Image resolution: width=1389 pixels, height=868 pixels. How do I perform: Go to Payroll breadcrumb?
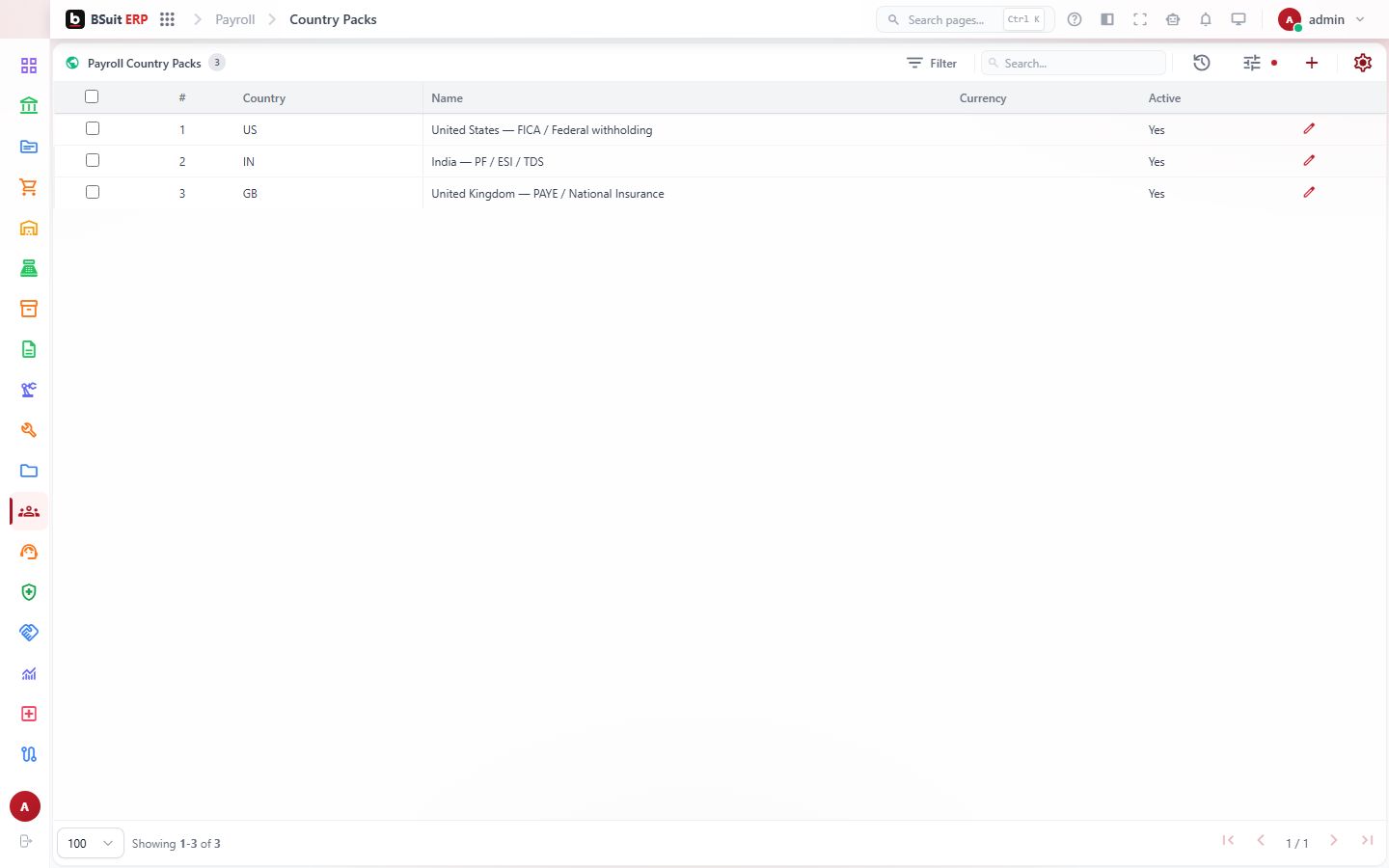click(235, 19)
